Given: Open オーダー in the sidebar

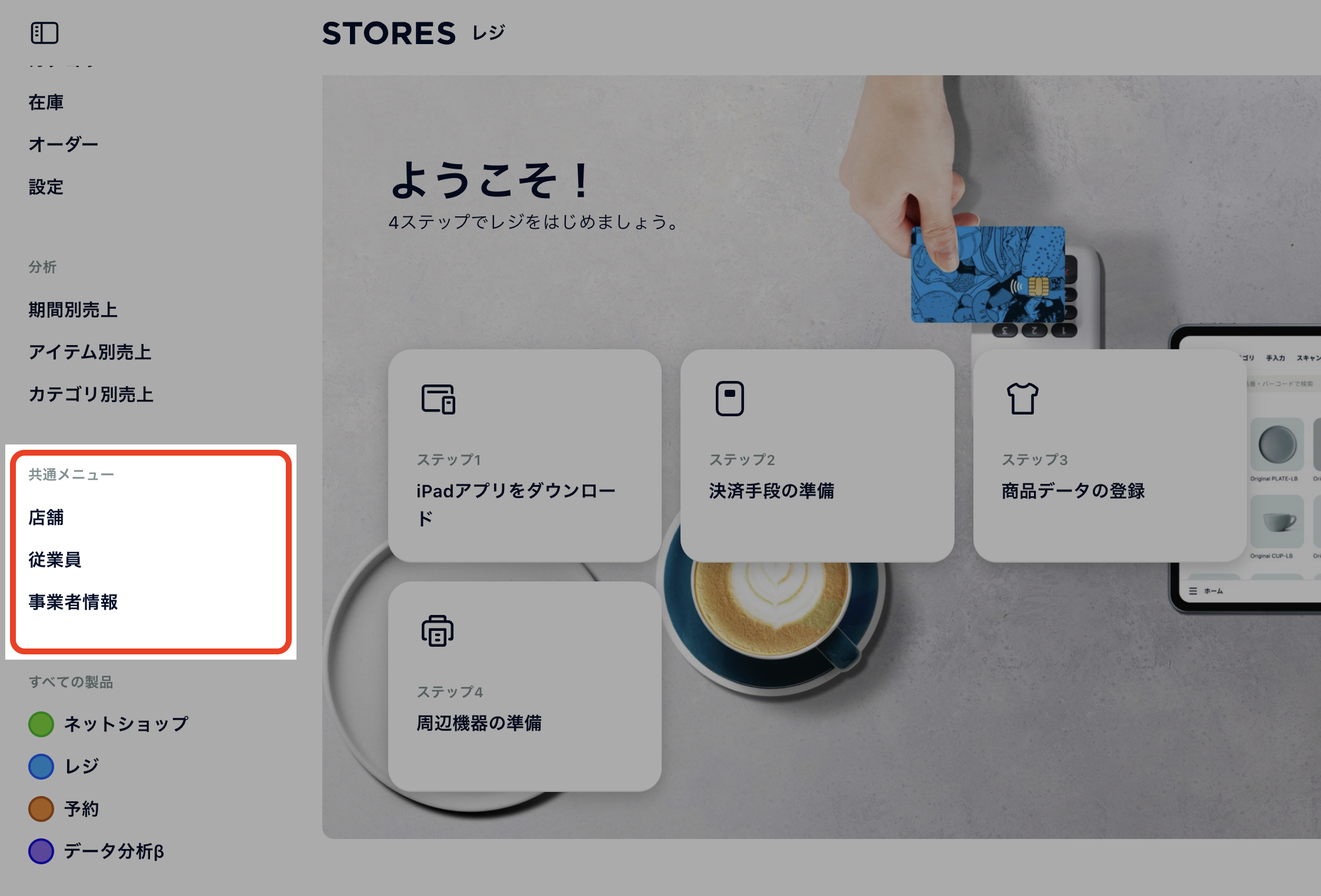Looking at the screenshot, I should click(x=64, y=145).
